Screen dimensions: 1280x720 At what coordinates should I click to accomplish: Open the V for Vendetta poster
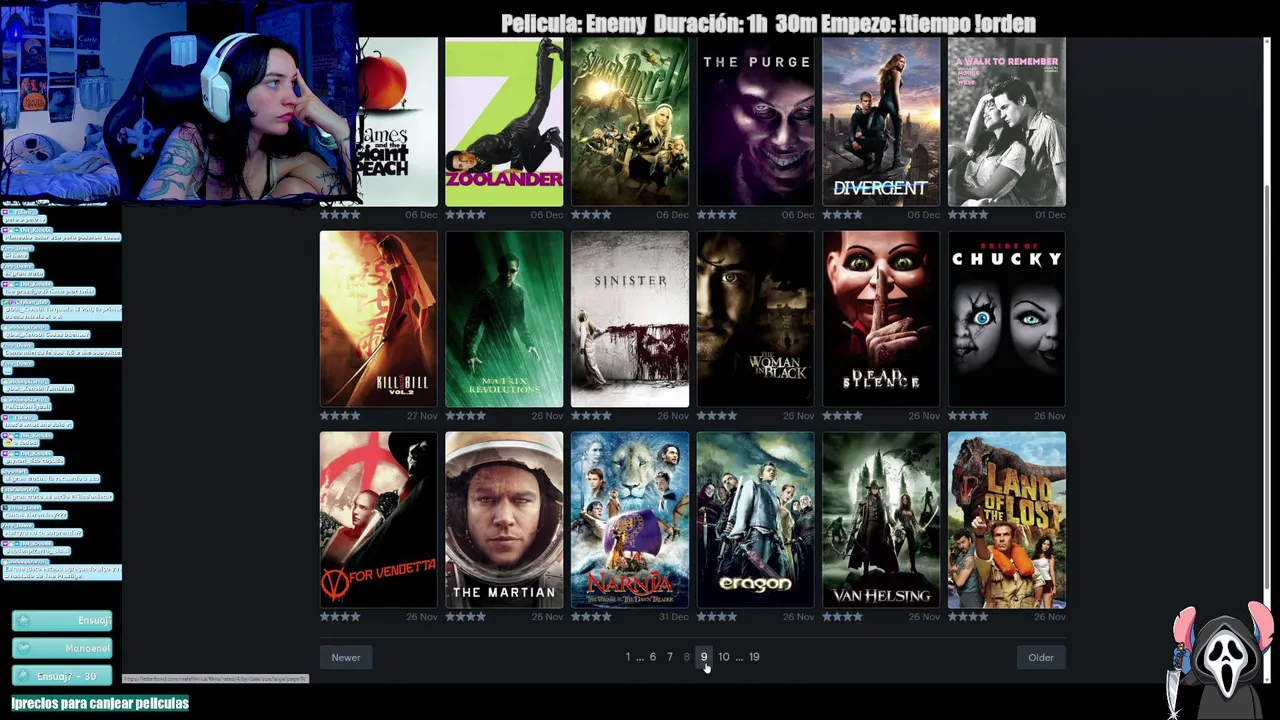pos(379,520)
